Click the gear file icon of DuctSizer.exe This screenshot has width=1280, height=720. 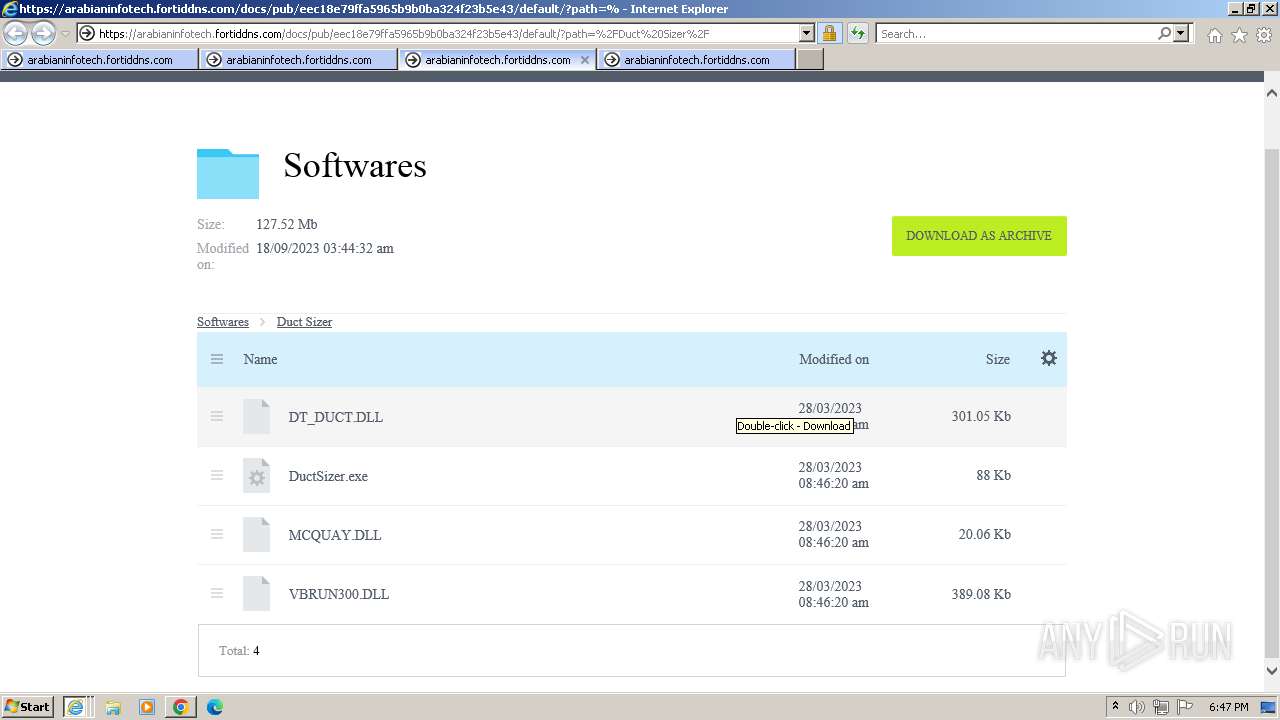(257, 476)
